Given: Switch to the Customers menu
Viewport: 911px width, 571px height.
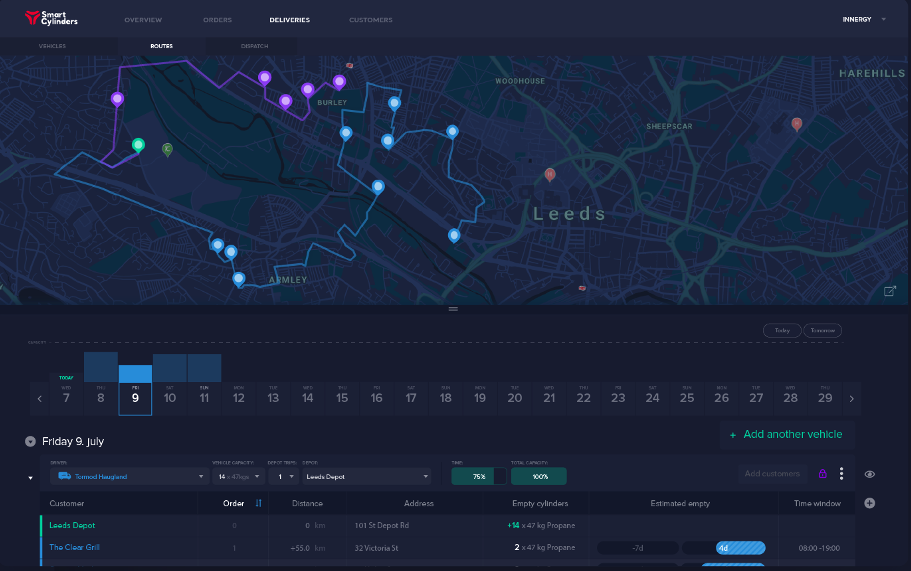Looking at the screenshot, I should [370, 20].
